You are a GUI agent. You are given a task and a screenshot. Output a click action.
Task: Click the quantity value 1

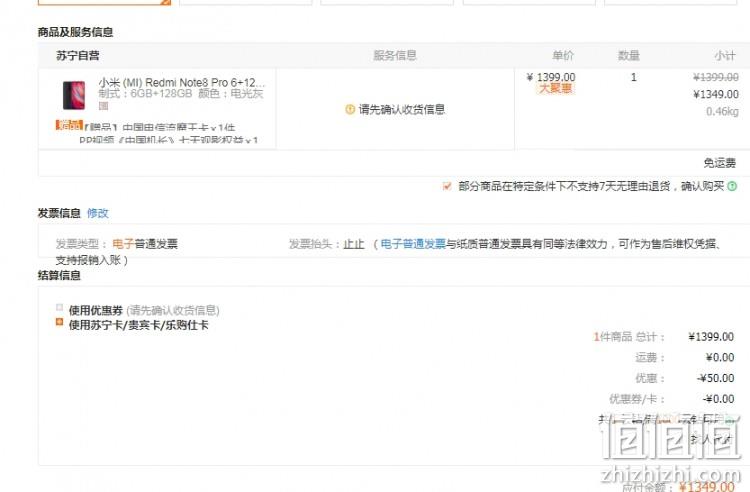click(634, 77)
